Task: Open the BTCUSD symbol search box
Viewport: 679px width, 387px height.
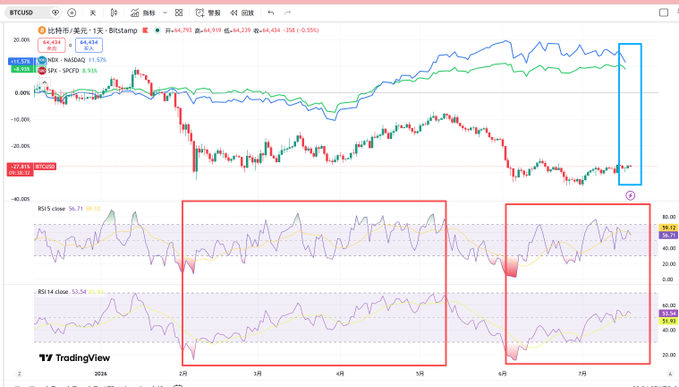Action: (27, 13)
